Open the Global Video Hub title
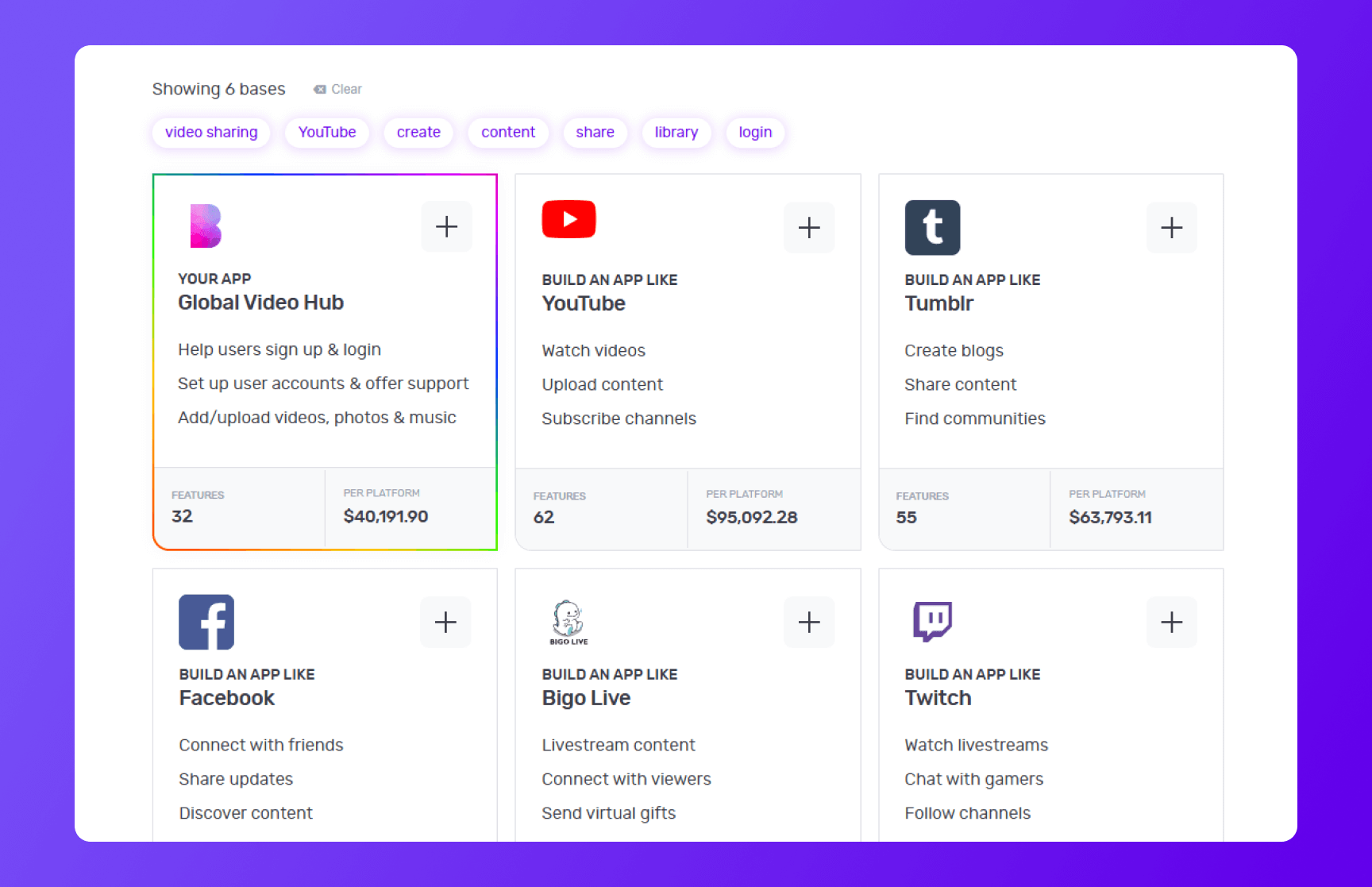 coord(260,303)
